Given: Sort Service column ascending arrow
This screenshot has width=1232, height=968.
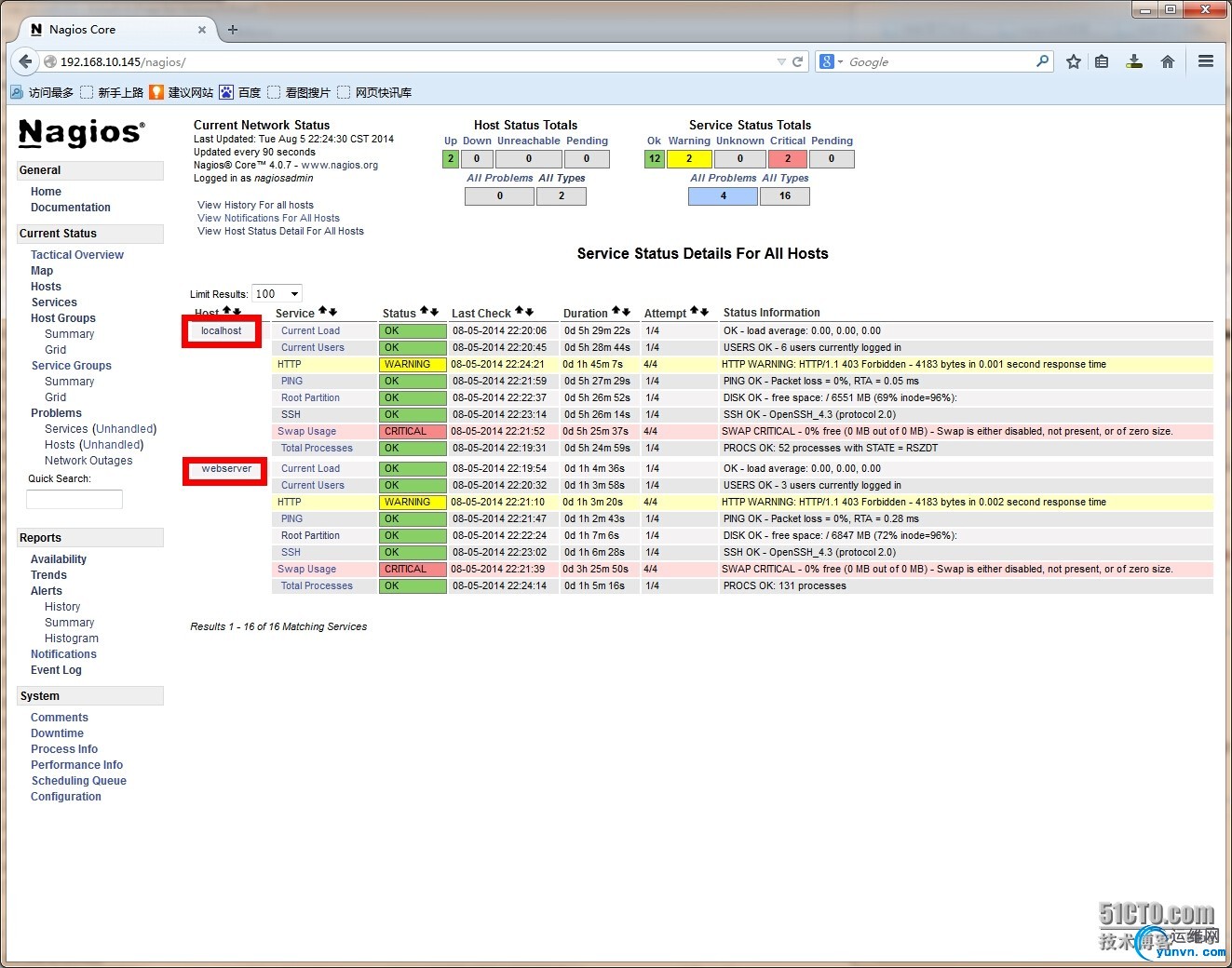Looking at the screenshot, I should tap(323, 312).
